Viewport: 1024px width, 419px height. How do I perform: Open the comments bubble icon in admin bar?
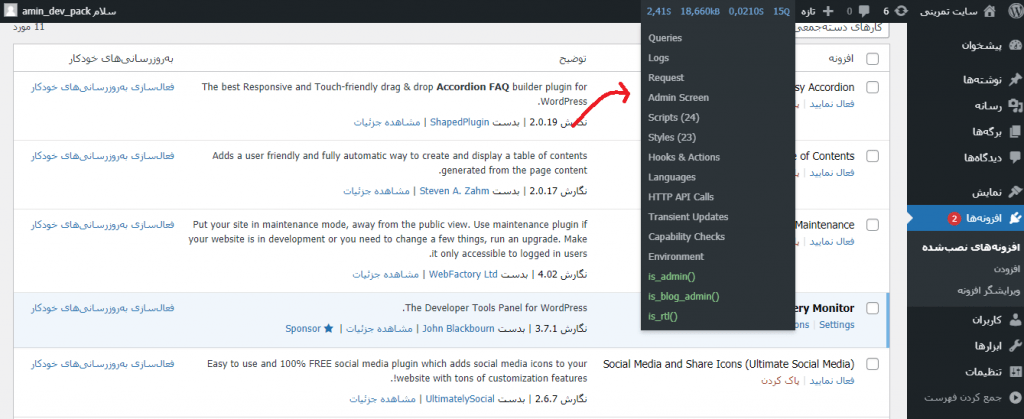pyautogui.click(x=864, y=10)
